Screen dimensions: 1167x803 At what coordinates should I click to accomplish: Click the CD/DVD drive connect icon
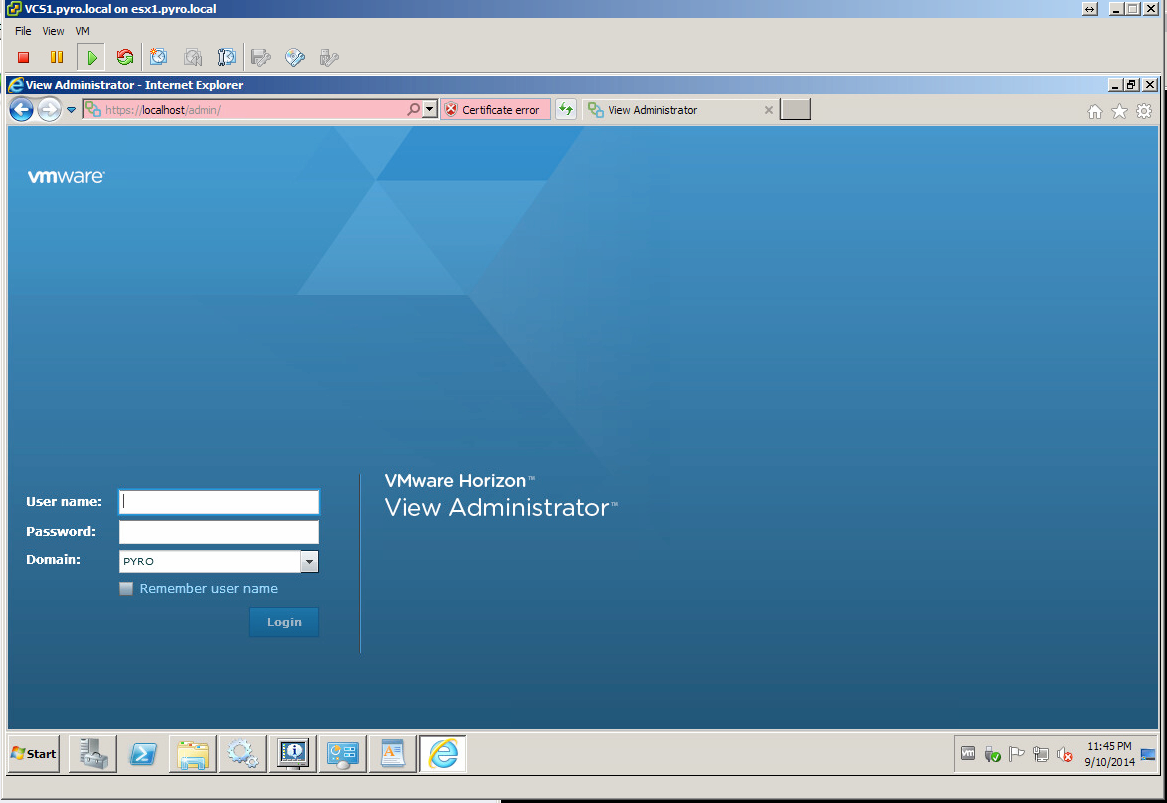[x=294, y=58]
